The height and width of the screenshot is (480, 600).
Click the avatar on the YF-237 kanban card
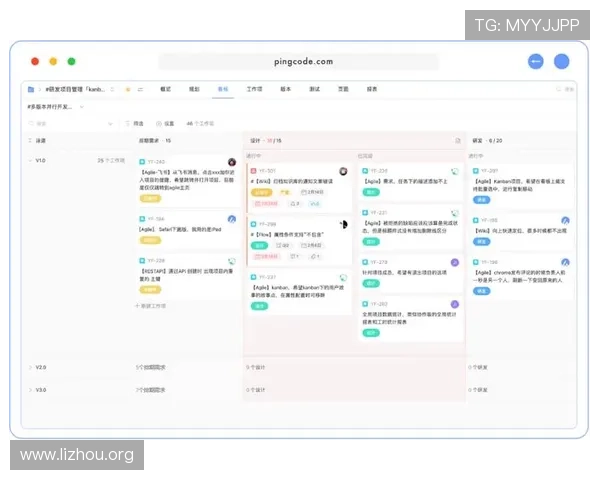(x=343, y=277)
